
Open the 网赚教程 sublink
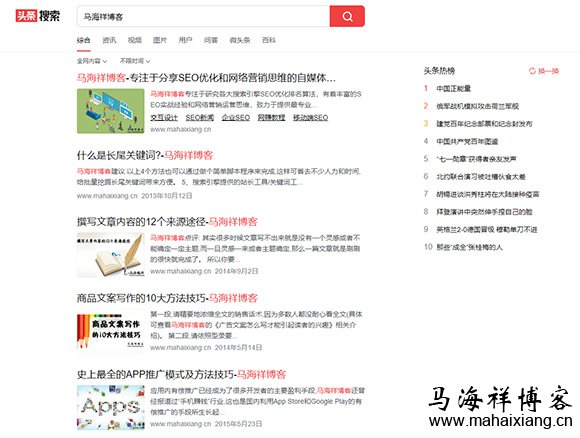(272, 118)
